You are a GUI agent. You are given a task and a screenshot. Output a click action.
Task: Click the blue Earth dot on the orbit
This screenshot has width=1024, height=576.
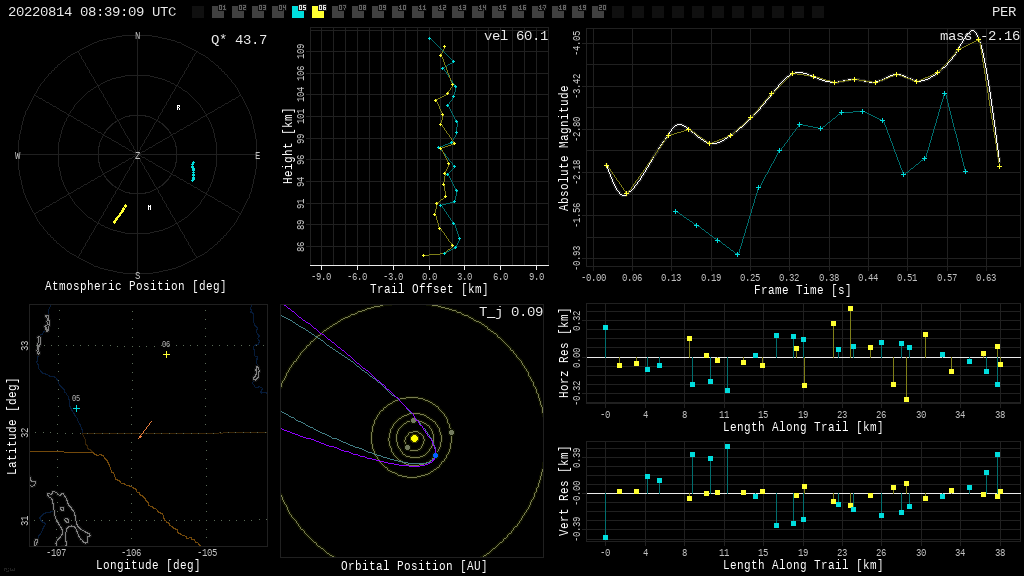tap(435, 456)
